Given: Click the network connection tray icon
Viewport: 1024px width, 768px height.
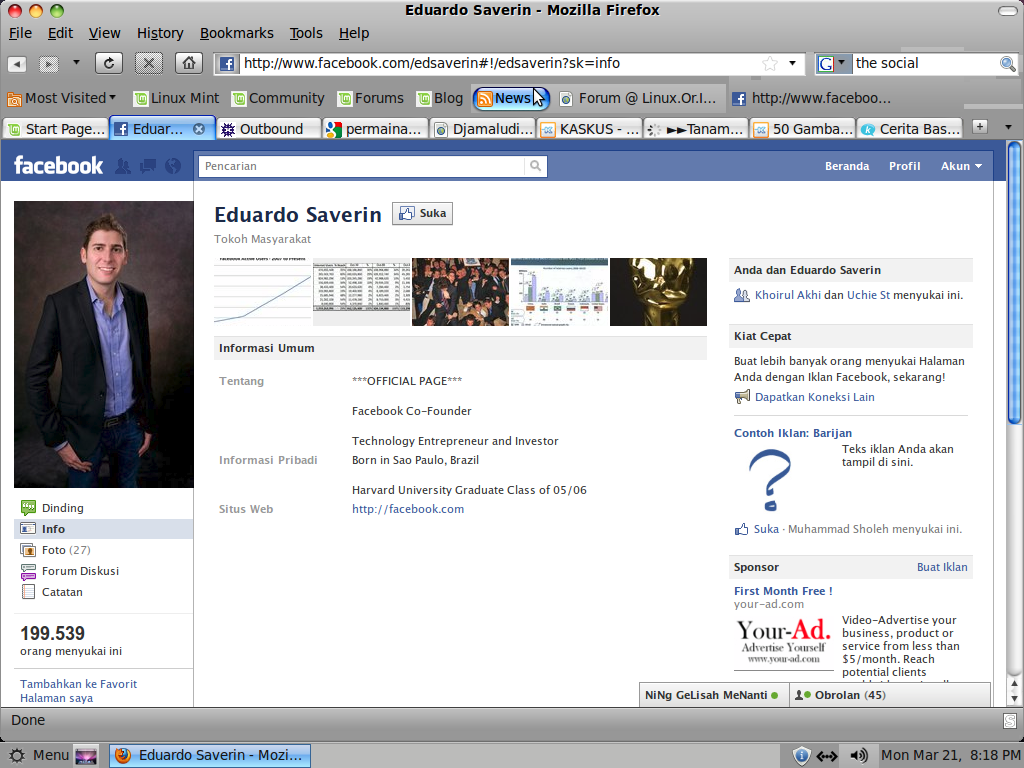Looking at the screenshot, I should click(827, 756).
